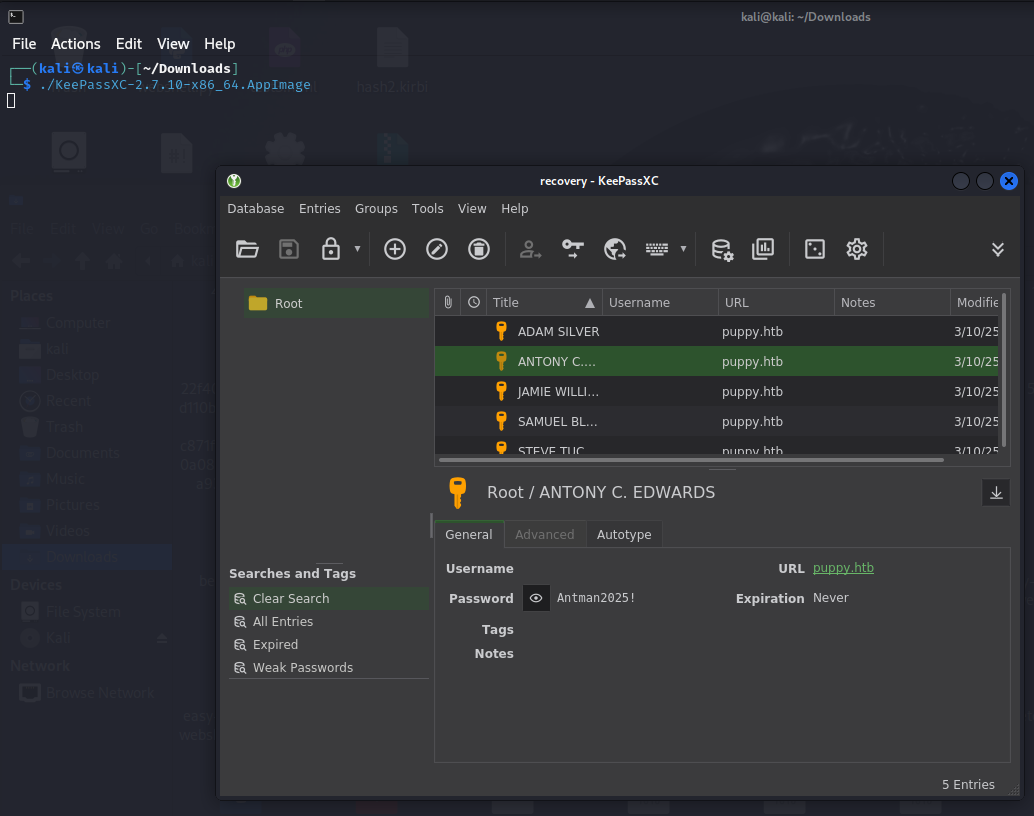Open the terminal Actions menu

tap(76, 44)
